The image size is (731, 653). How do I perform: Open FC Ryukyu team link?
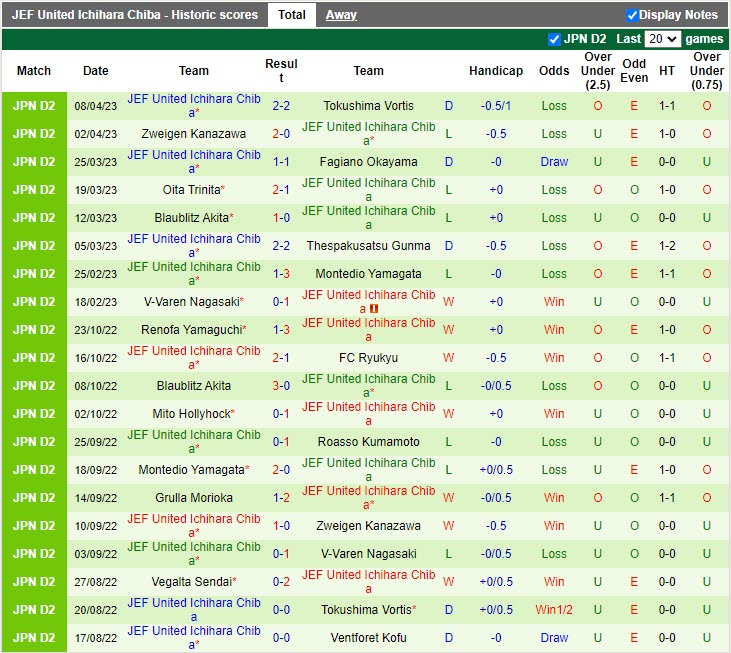[x=368, y=357]
